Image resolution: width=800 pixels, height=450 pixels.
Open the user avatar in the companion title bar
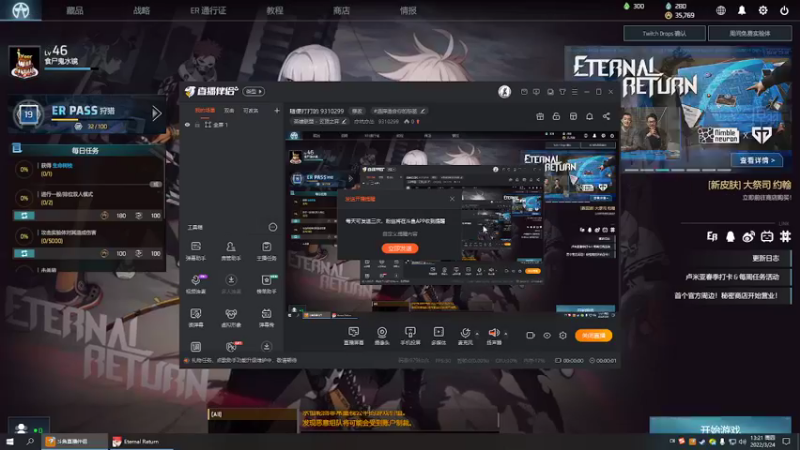[x=504, y=91]
